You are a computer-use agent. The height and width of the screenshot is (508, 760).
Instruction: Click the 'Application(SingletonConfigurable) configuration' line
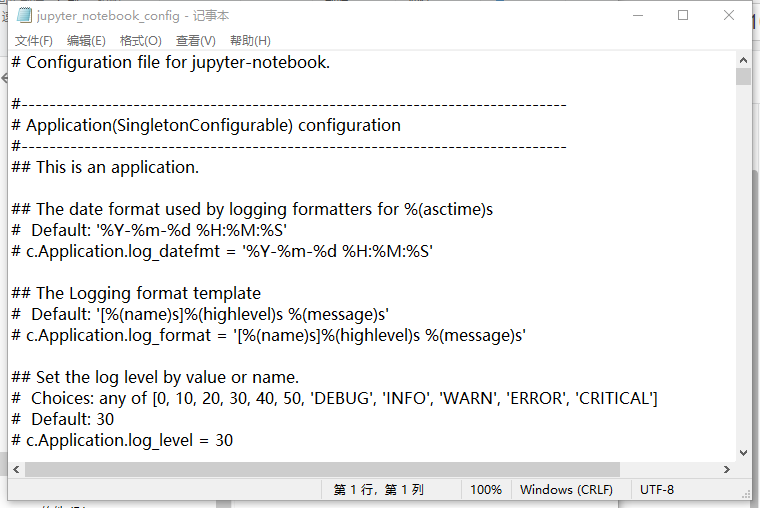click(x=206, y=126)
